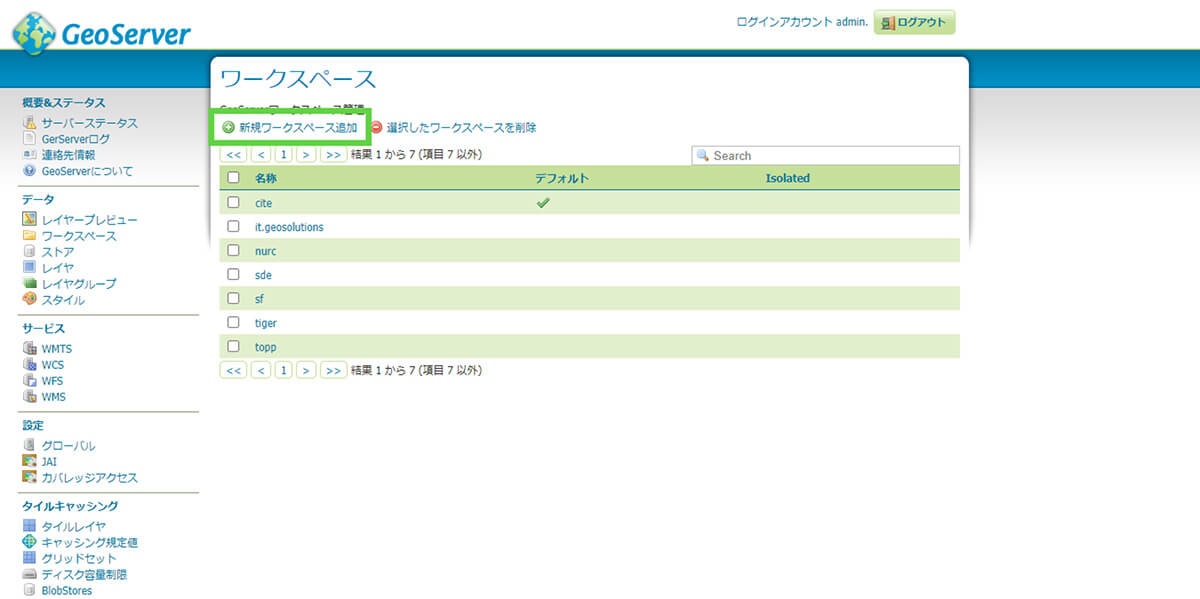Image resolution: width=1200 pixels, height=599 pixels.
Task: Open the ワークスペース sidebar menu item
Action: tap(79, 236)
